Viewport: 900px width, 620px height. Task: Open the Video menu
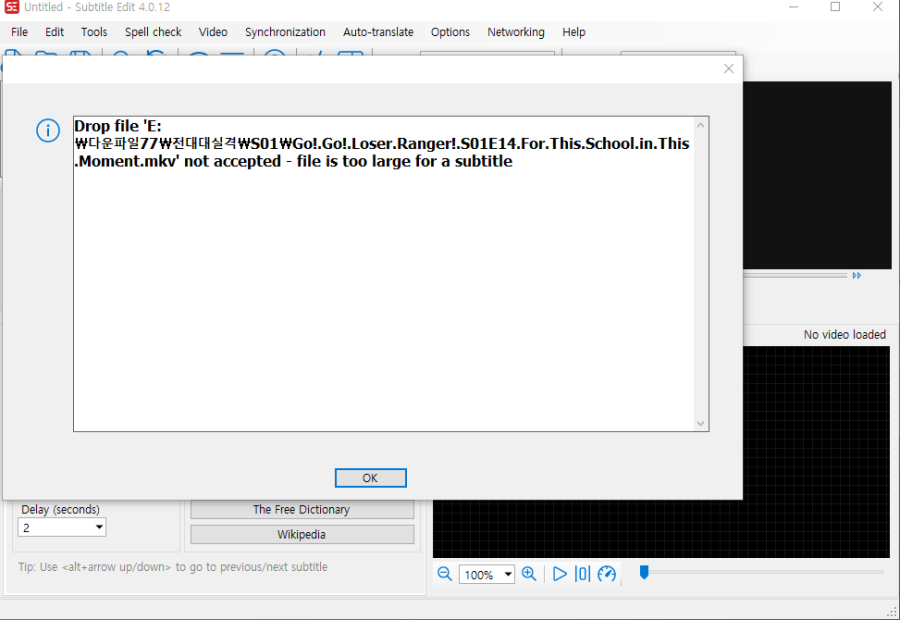coord(213,32)
